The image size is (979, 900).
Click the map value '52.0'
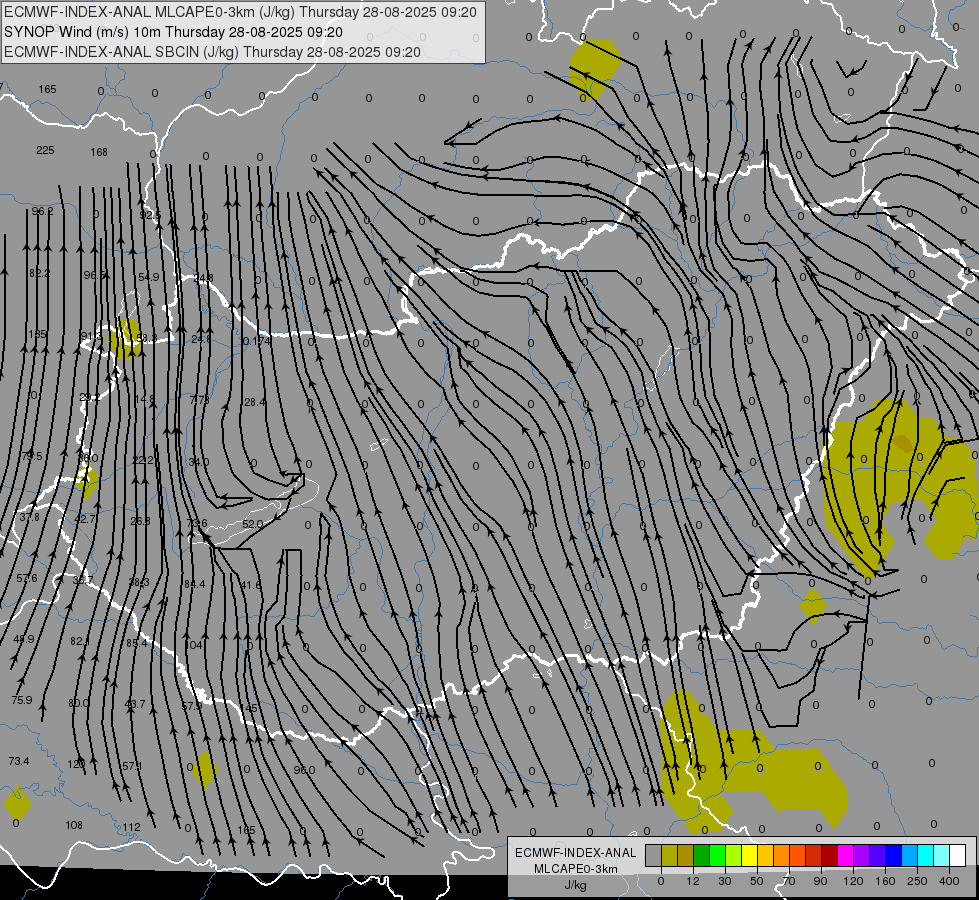[x=252, y=524]
